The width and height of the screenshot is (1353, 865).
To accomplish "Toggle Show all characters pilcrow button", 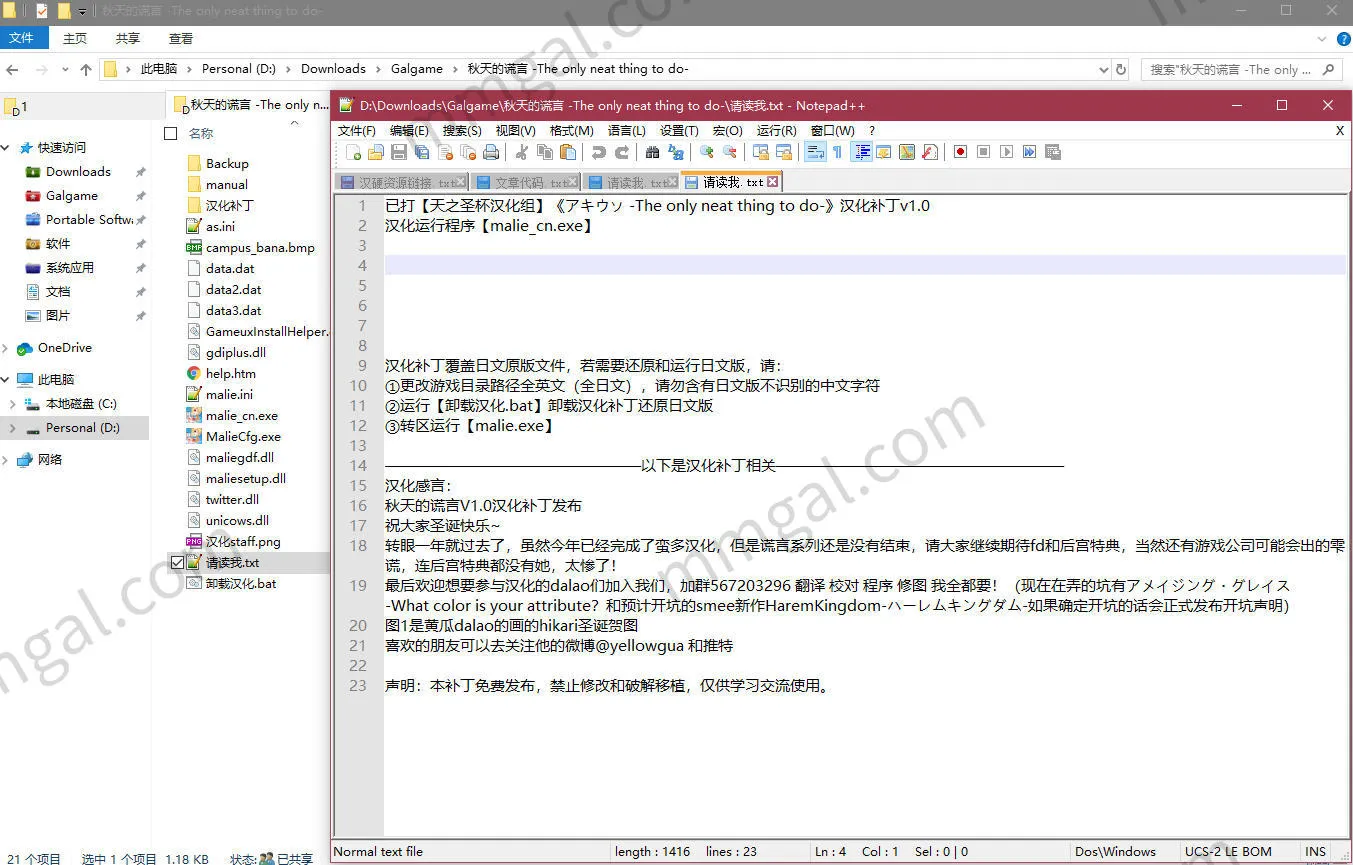I will [837, 152].
